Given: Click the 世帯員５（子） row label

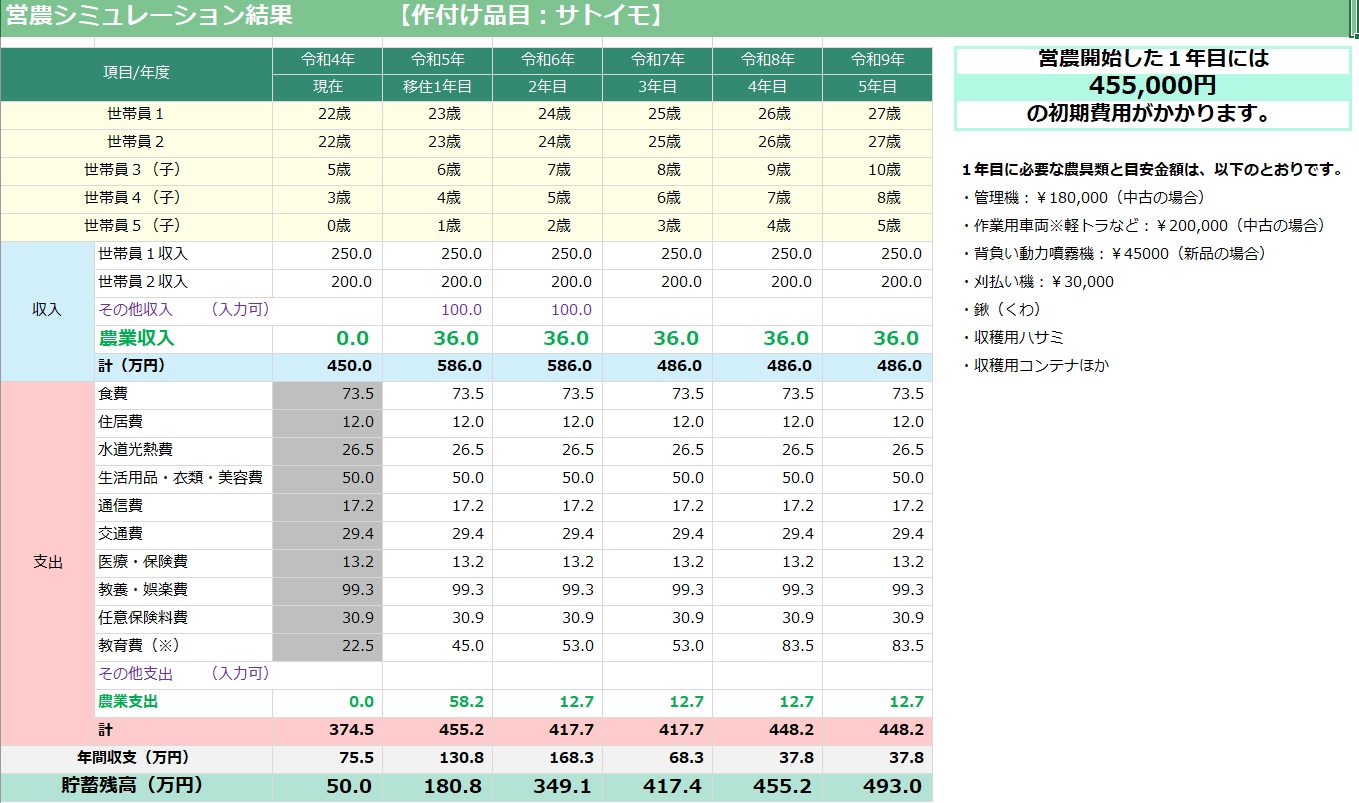Looking at the screenshot, I should 137,226.
